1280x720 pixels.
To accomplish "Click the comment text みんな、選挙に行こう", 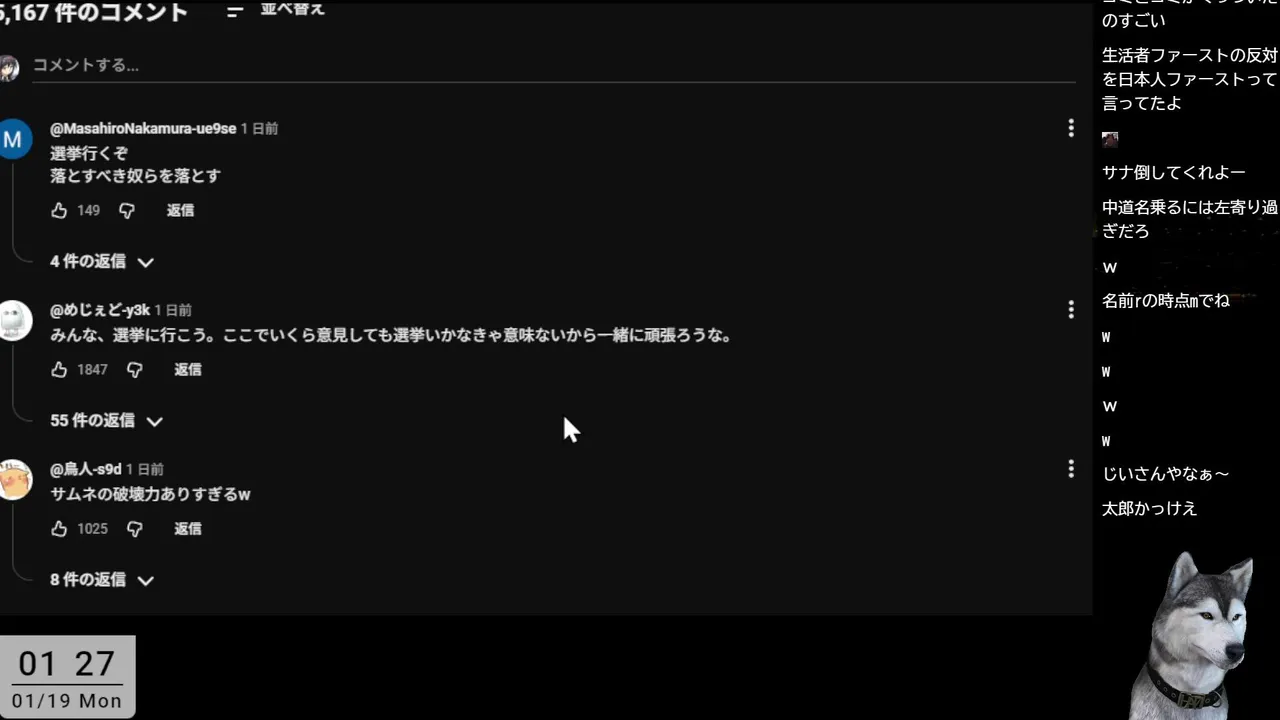I will 391,336.
